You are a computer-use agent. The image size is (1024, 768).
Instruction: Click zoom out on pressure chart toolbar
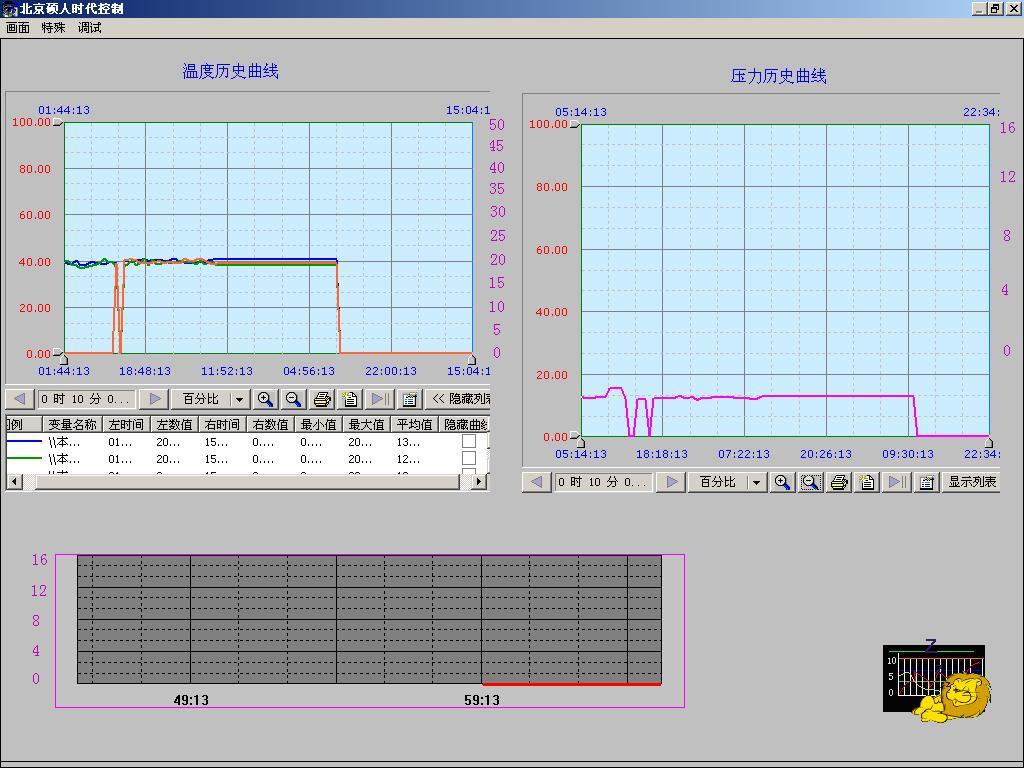tap(810, 482)
